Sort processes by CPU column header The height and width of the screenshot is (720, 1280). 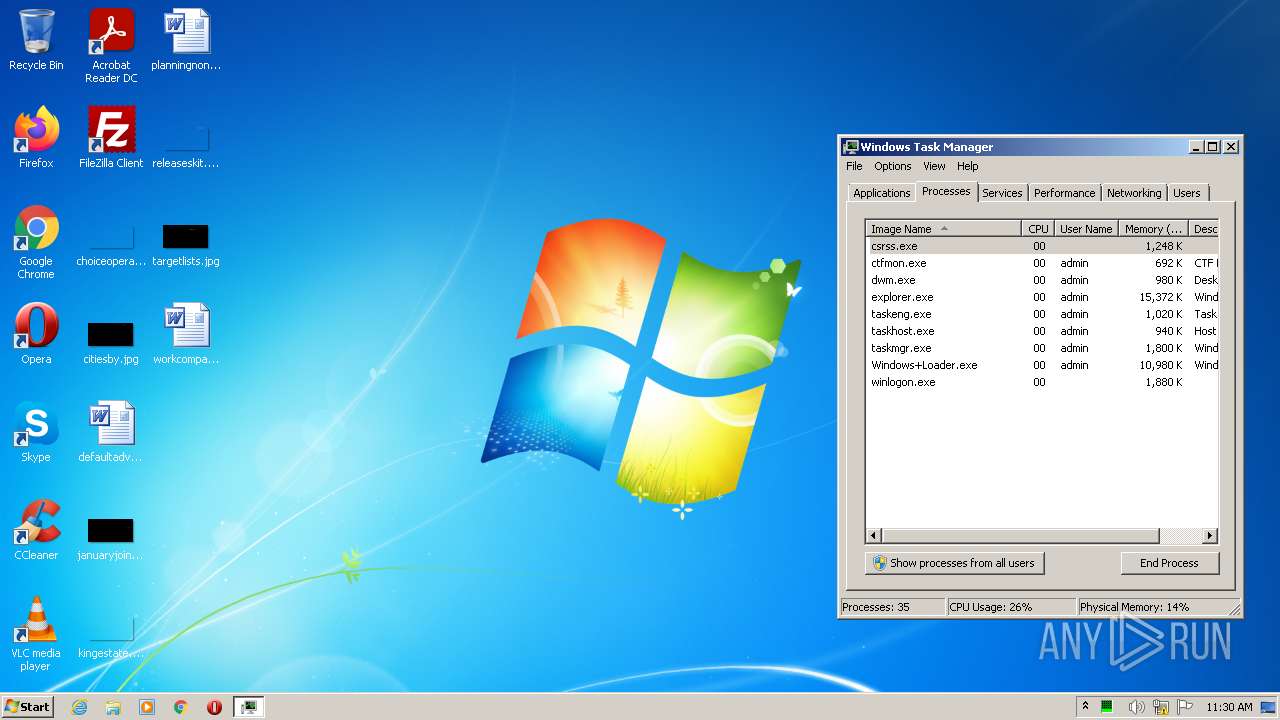(1038, 229)
